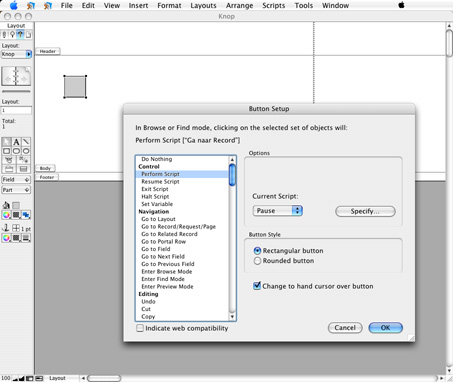The height and width of the screenshot is (382, 453).
Task: Toggle the part label control icon
Action: point(39,378)
